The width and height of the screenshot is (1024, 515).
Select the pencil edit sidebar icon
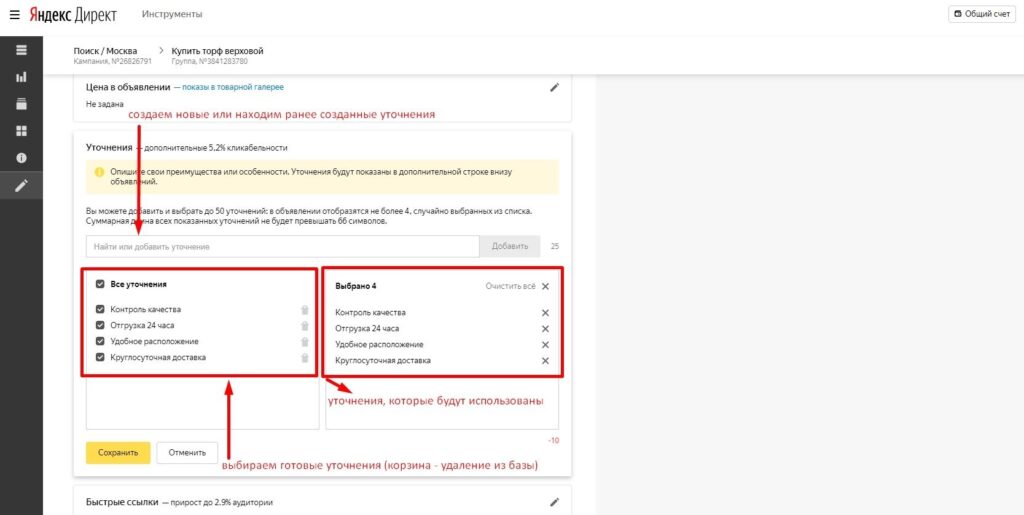coord(21,186)
